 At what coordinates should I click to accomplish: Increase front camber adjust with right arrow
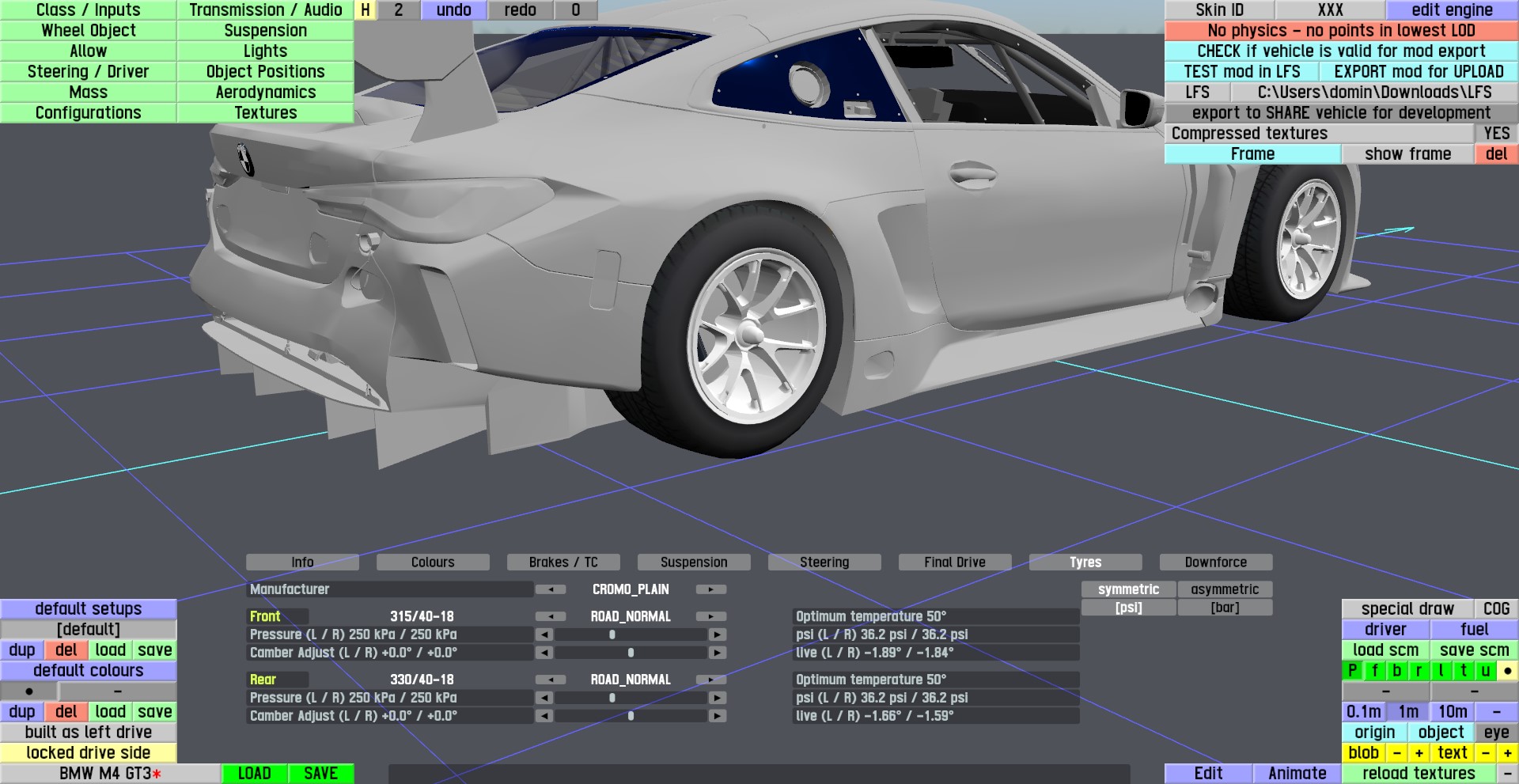pyautogui.click(x=718, y=653)
